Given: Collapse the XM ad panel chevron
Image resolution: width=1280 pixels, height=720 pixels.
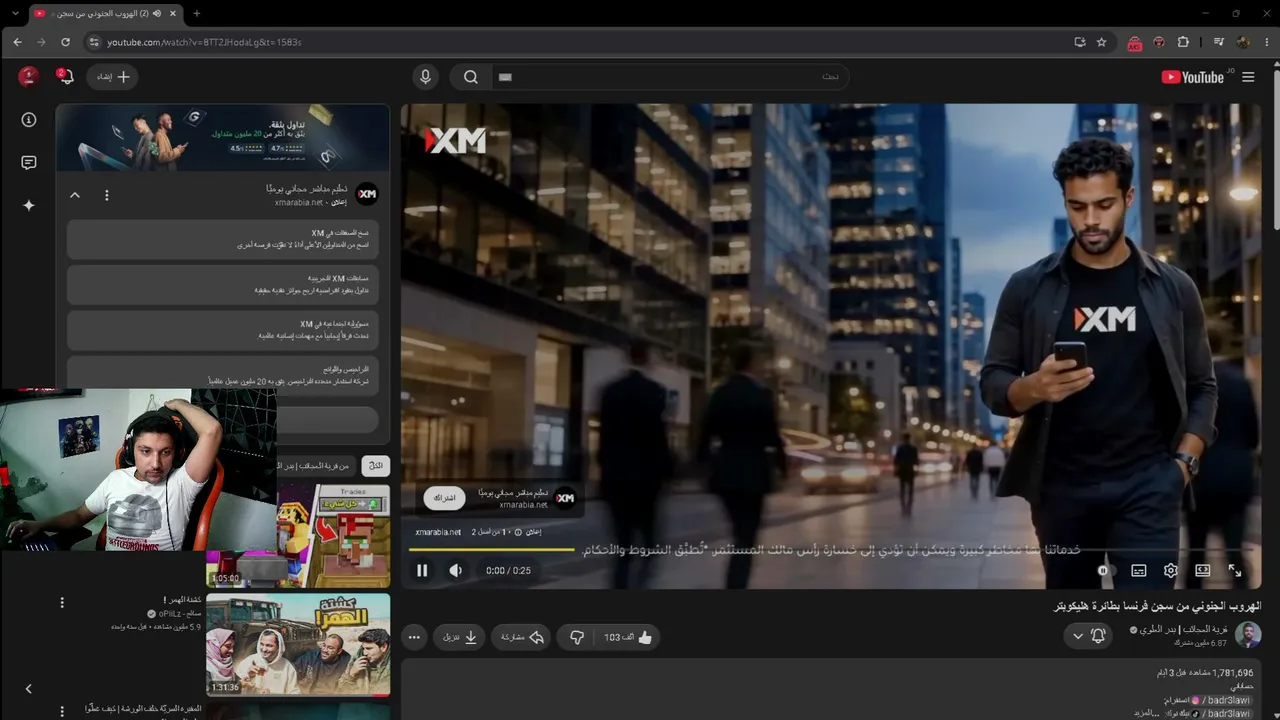Looking at the screenshot, I should click(75, 195).
